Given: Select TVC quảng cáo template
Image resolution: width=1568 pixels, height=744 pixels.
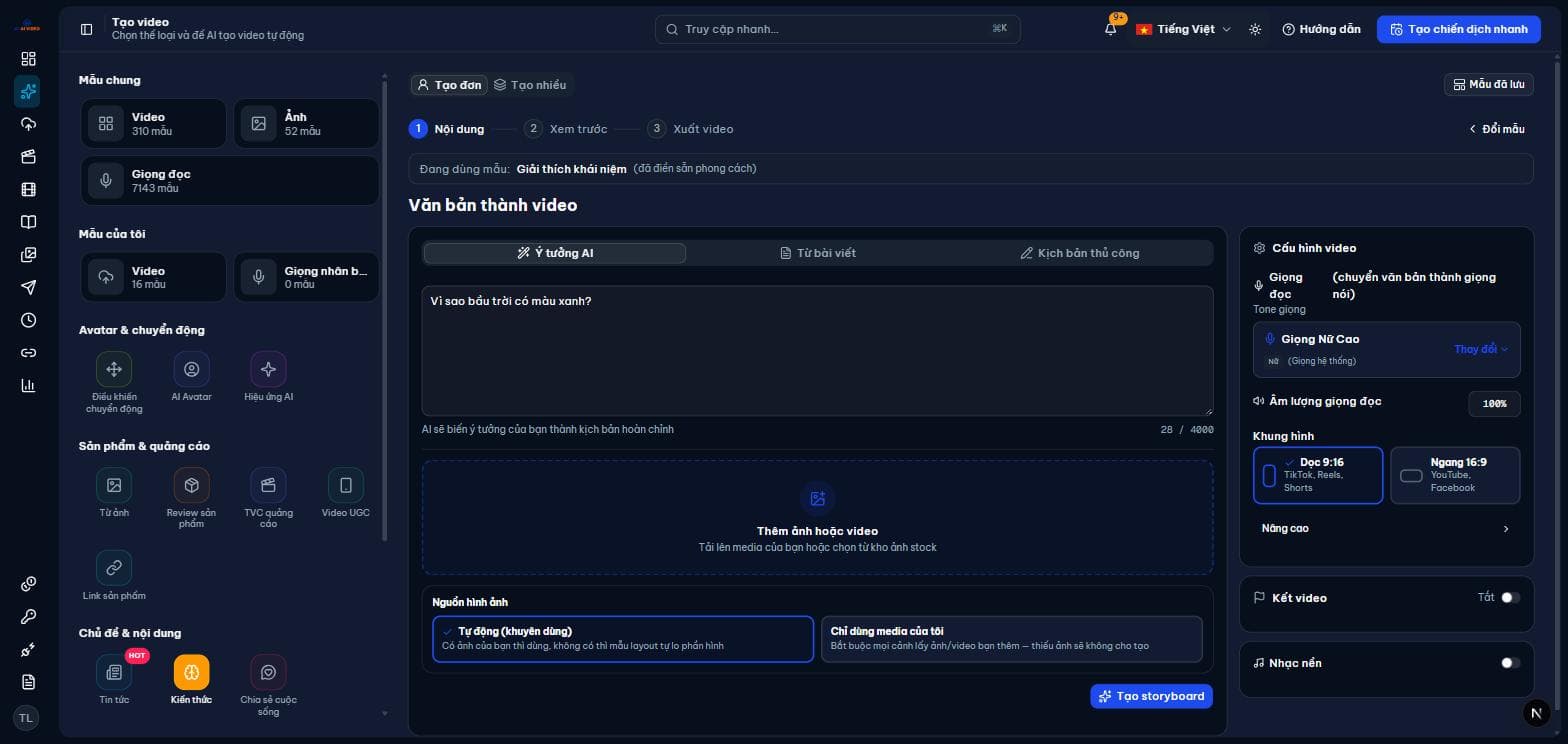Looking at the screenshot, I should (268, 485).
